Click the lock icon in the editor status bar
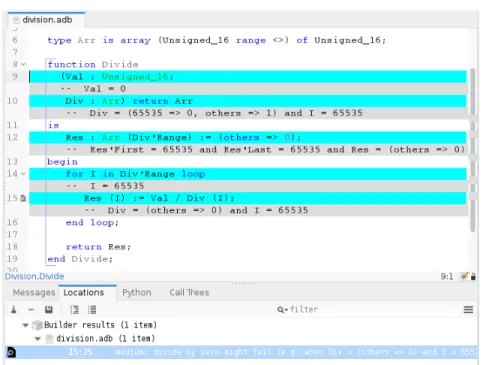Viewport: 483px width, 365px height. click(x=473, y=276)
